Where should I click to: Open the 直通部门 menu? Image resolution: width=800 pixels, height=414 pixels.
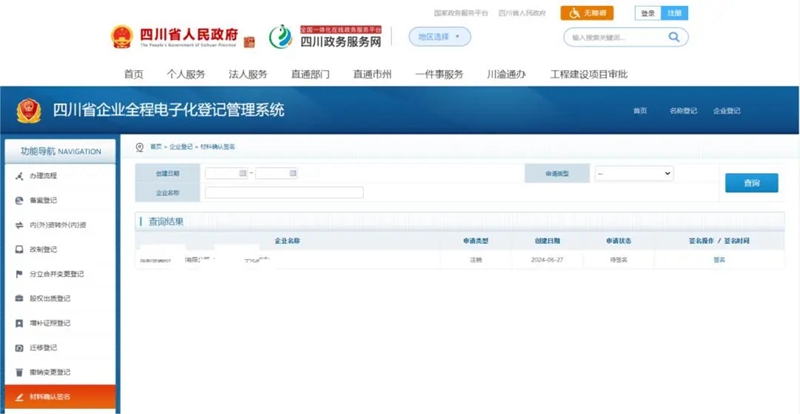click(x=310, y=75)
